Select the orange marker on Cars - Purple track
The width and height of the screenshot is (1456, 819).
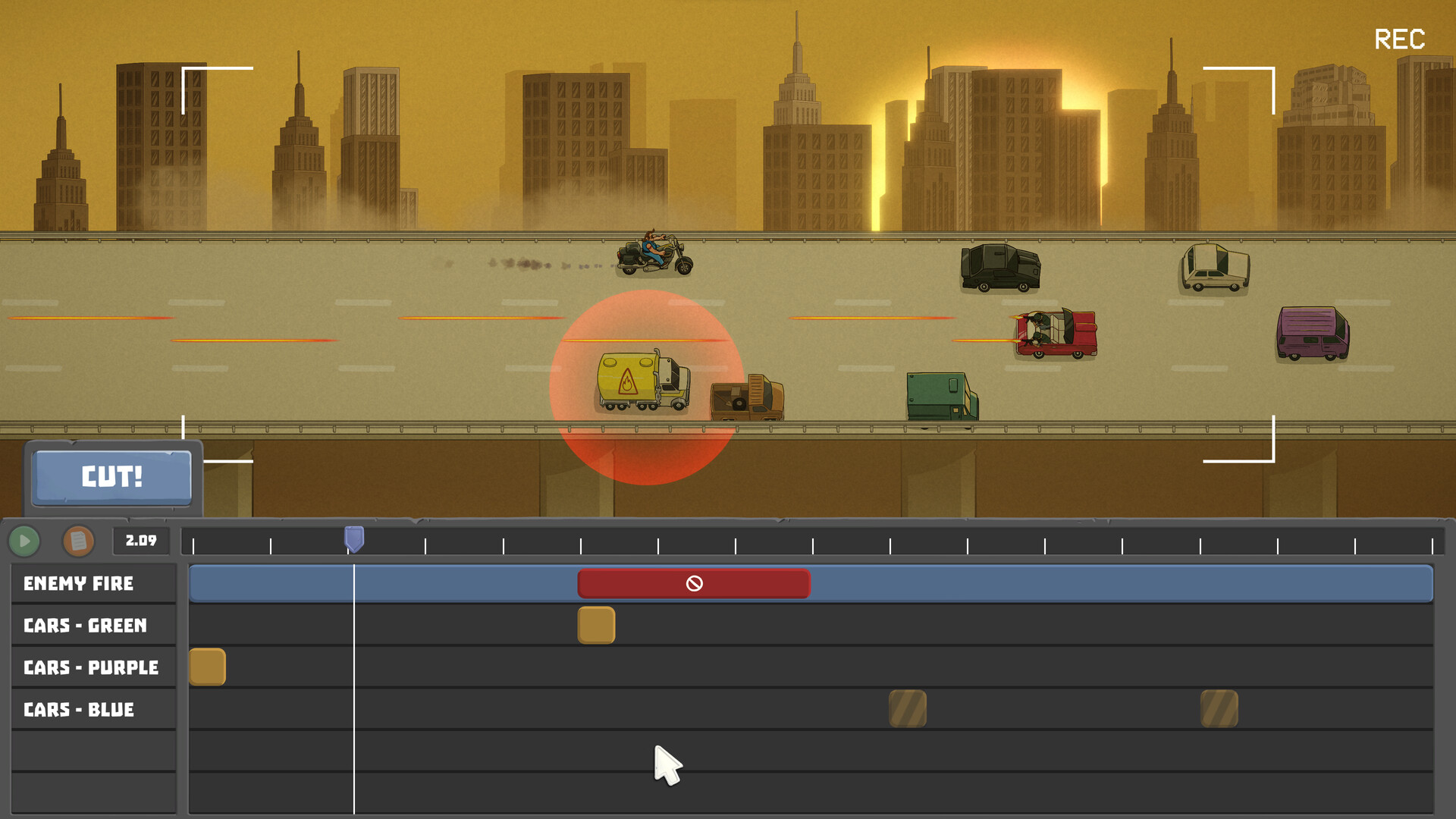click(208, 666)
